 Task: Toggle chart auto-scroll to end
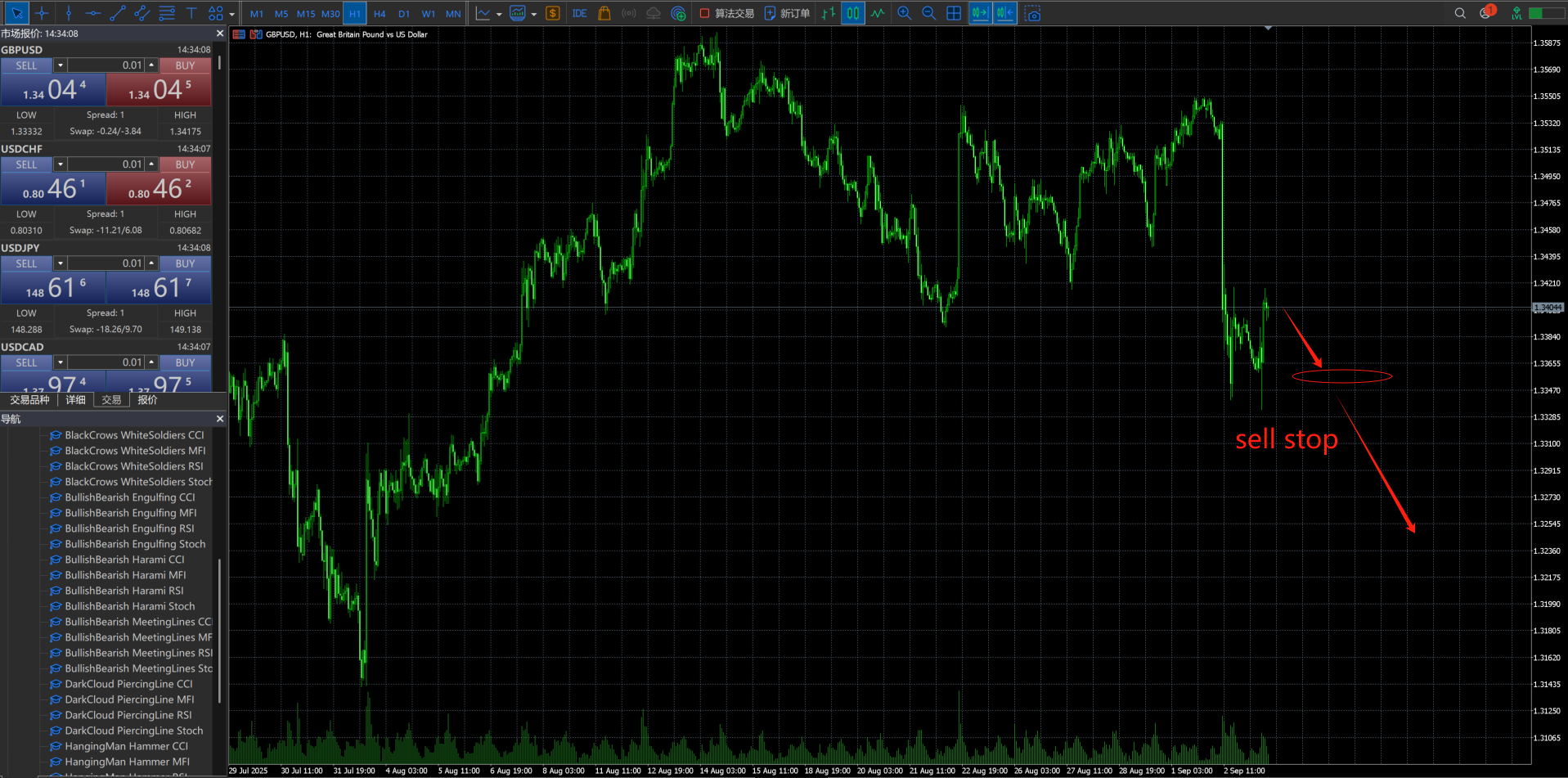coord(980,13)
